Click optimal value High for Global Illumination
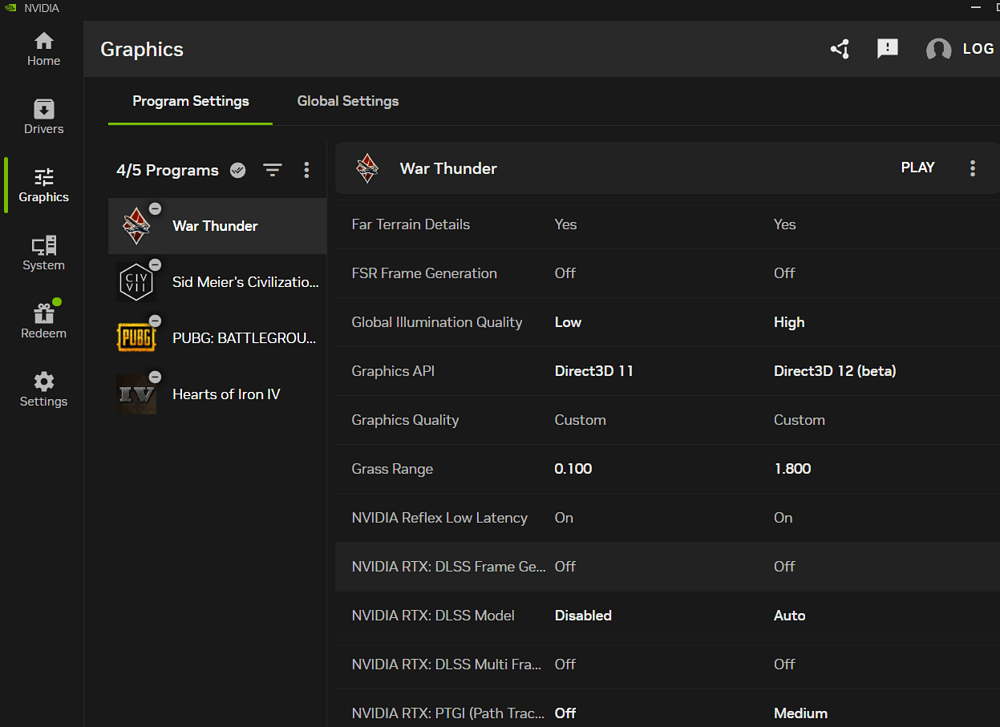1000x727 pixels. coord(789,323)
